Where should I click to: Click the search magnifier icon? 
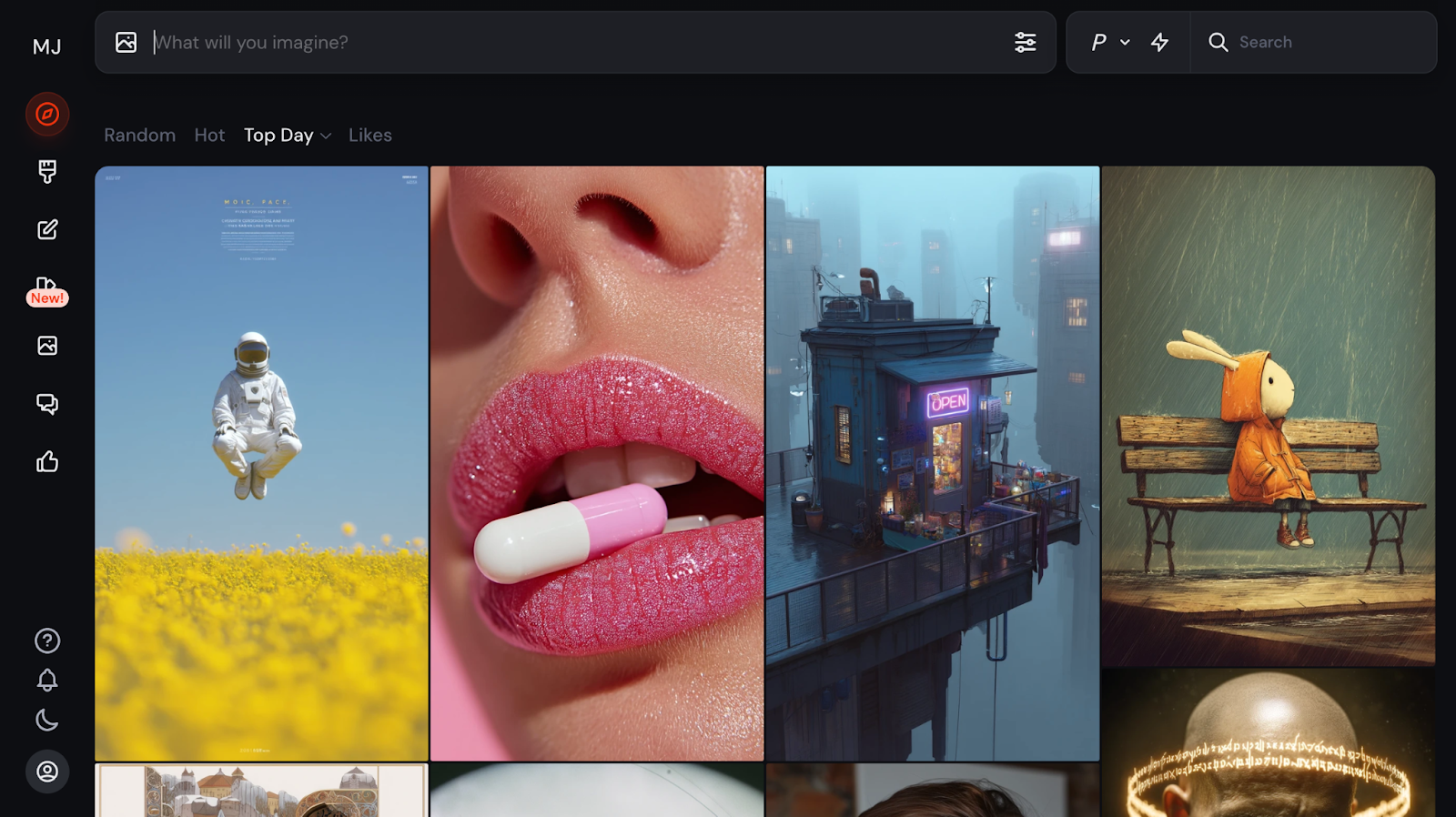(1218, 42)
